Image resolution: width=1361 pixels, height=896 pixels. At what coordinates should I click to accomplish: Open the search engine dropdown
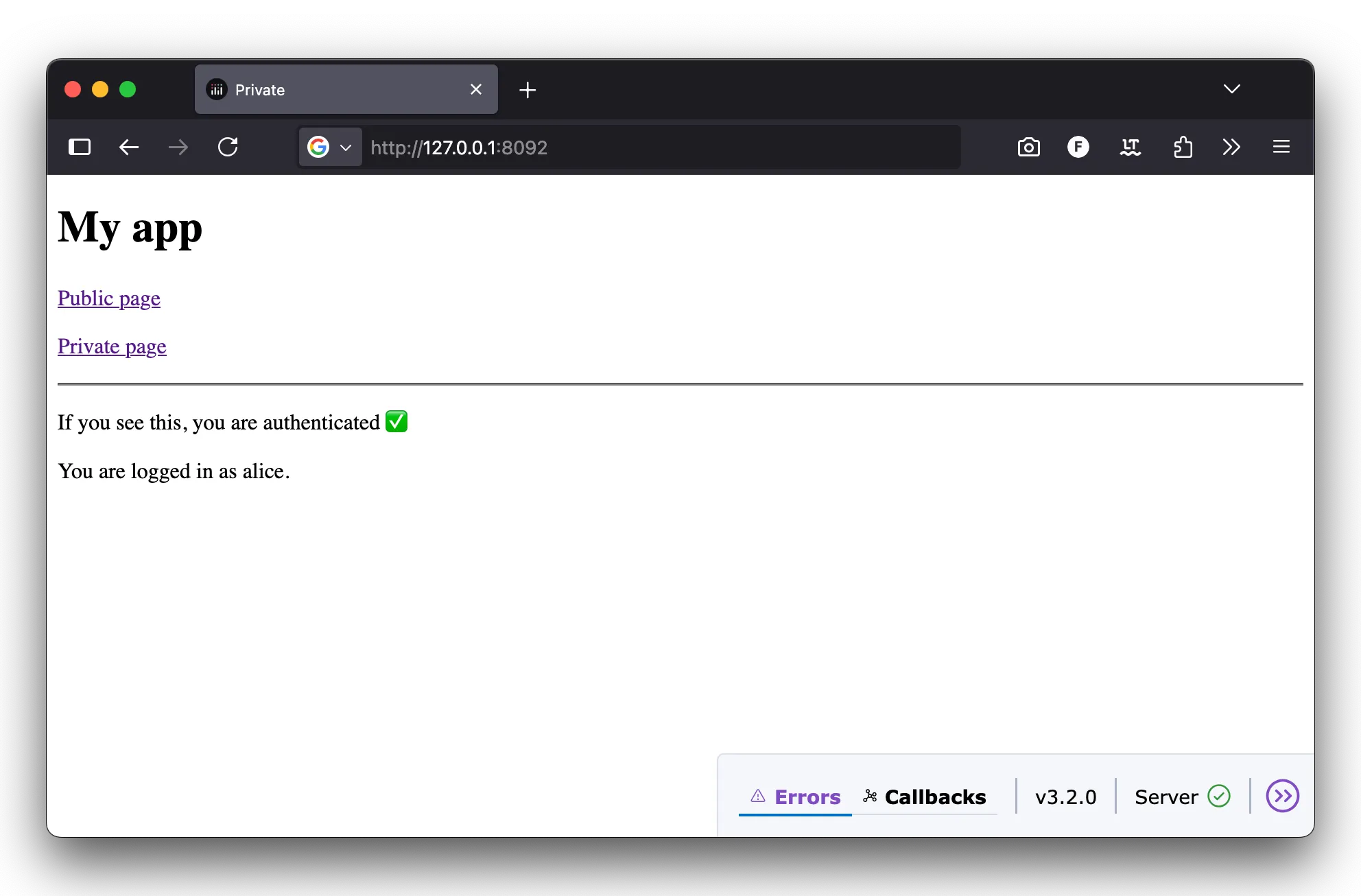pos(330,147)
